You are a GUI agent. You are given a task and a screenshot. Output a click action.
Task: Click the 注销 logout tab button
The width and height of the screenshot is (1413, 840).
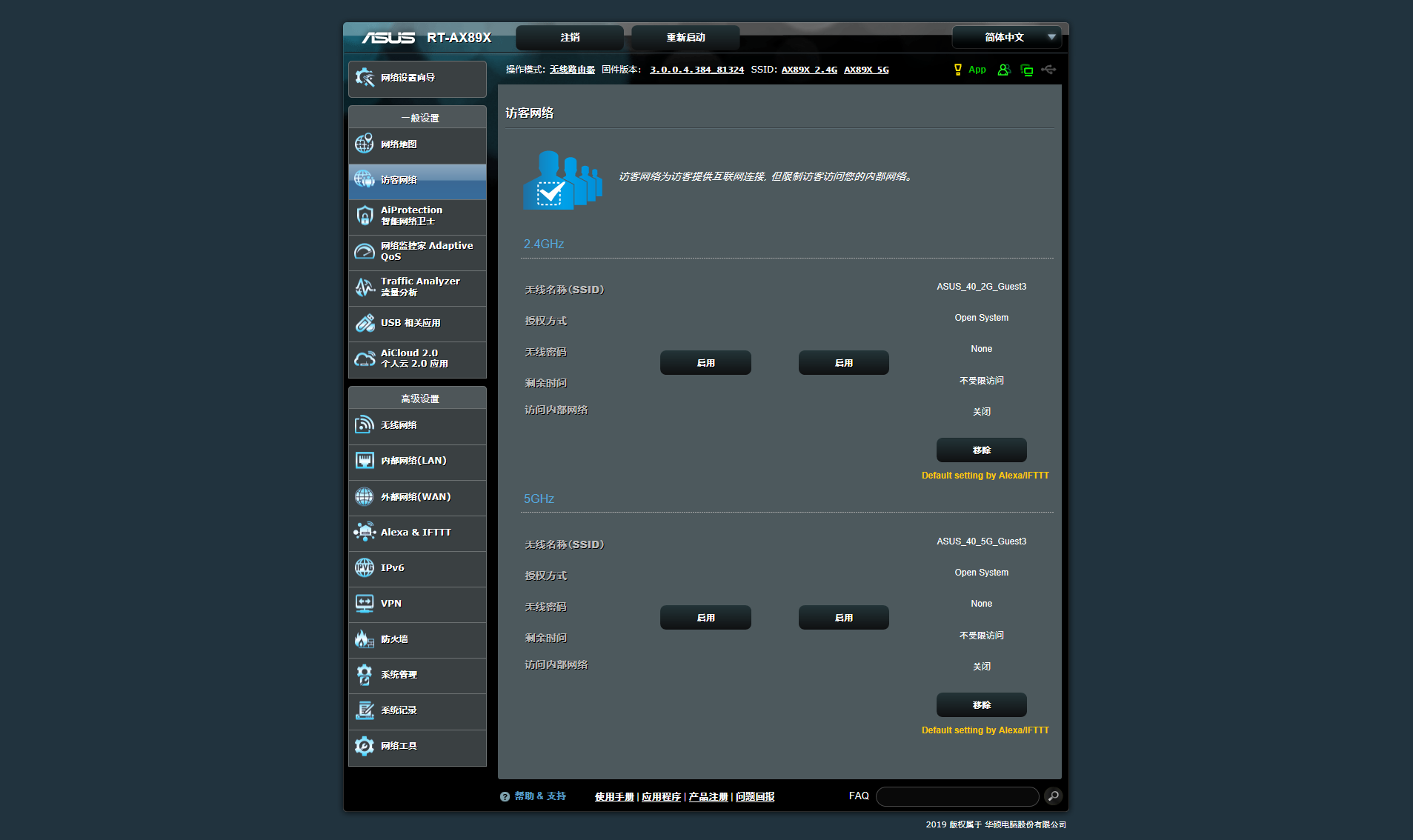[x=570, y=38]
